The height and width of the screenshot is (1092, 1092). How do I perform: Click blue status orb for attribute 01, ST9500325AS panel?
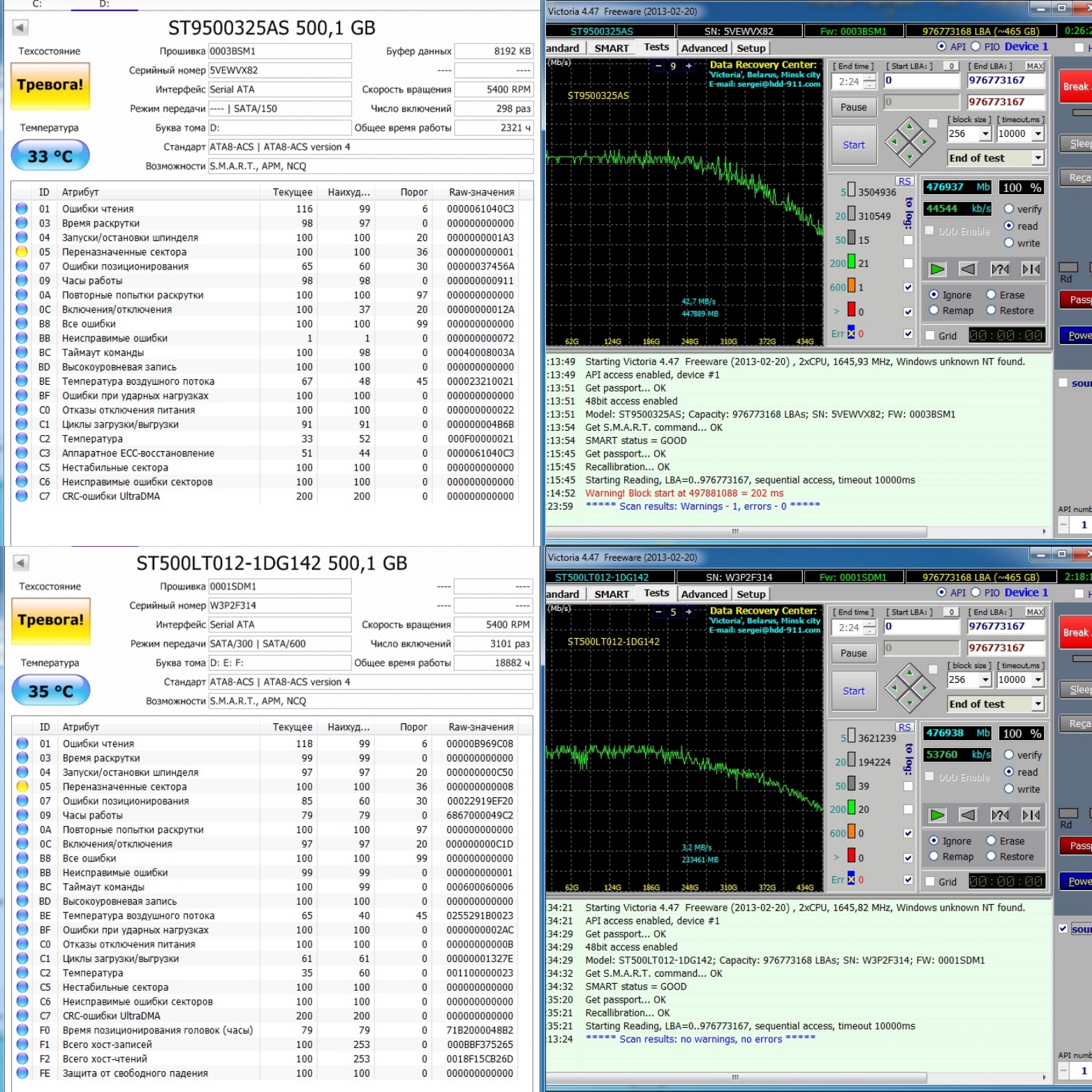point(22,208)
